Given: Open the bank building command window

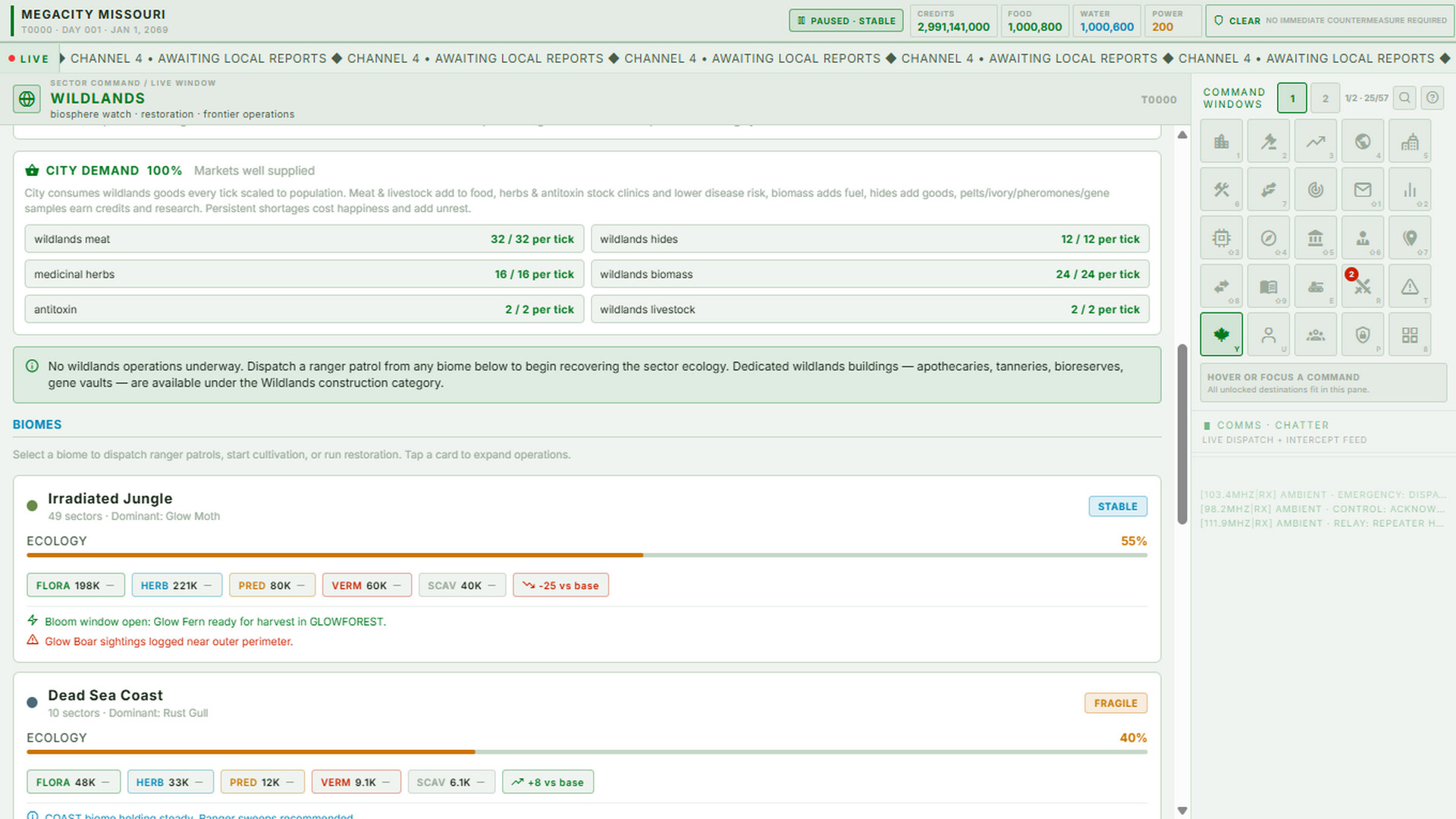Looking at the screenshot, I should 1315,238.
